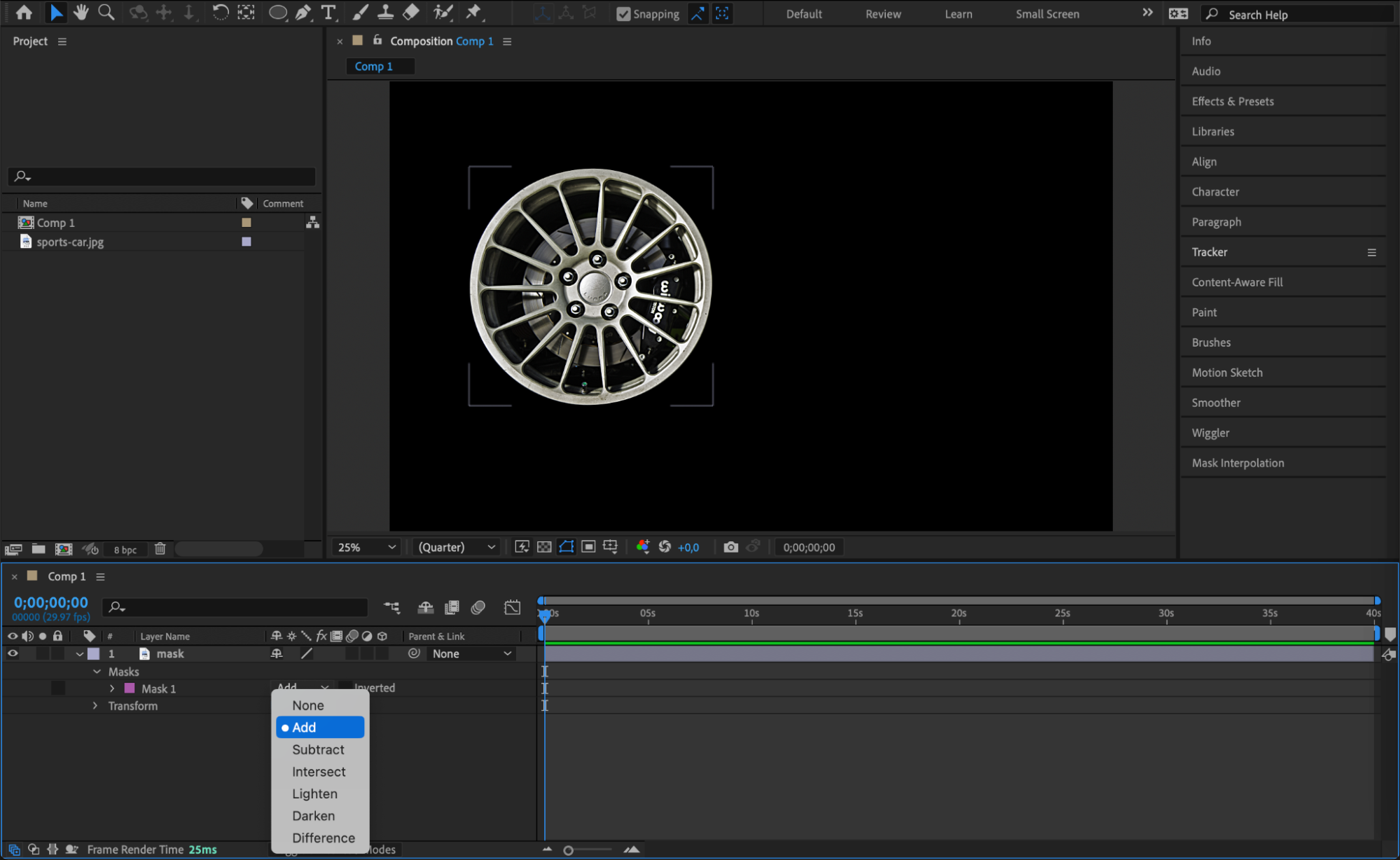Toggle the transparency grid icon
The width and height of the screenshot is (1400, 860).
(544, 547)
